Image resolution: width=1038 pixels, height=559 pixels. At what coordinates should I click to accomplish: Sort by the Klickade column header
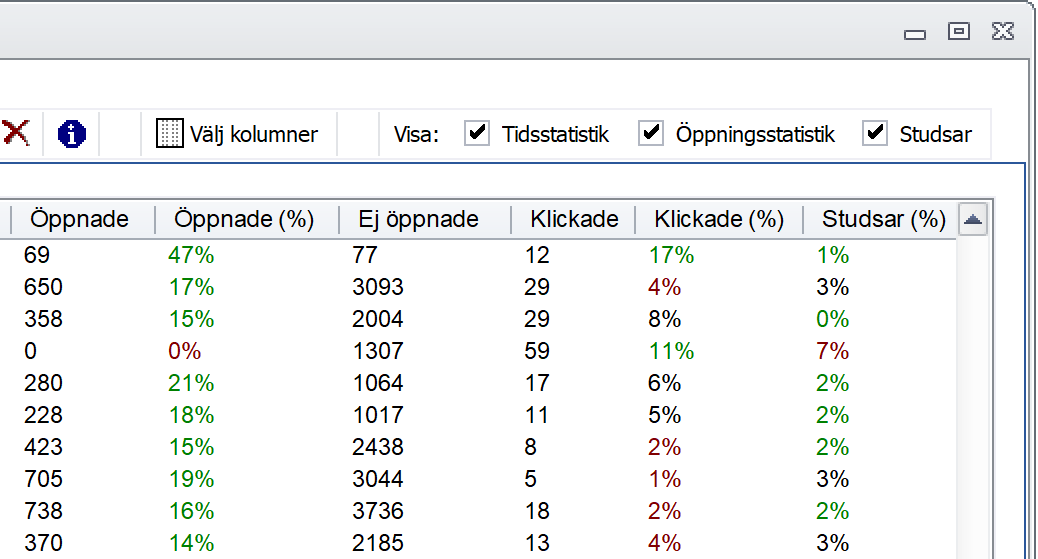(573, 219)
